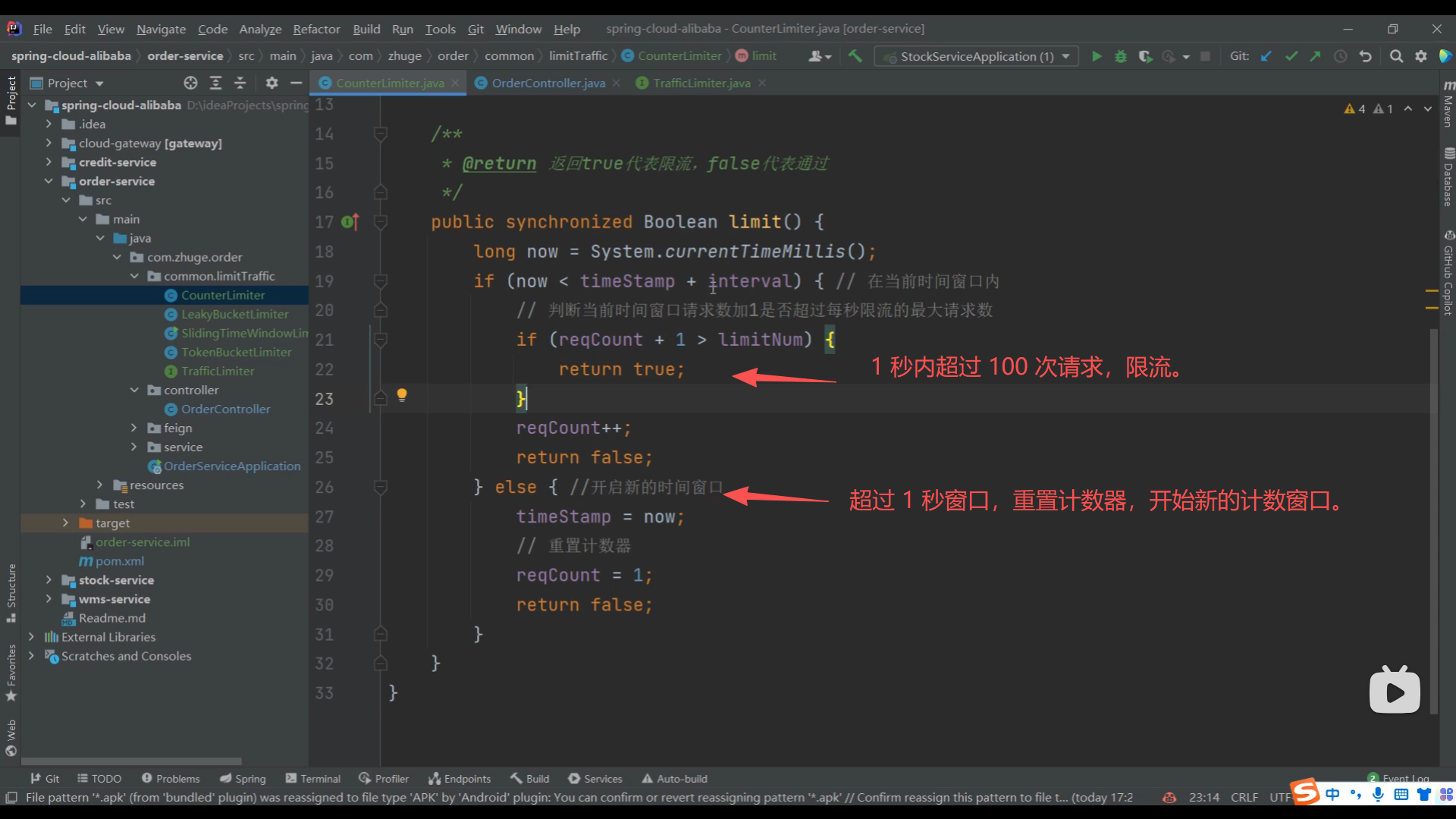Click the intention light bulb on line 23
This screenshot has width=1456, height=819.
click(x=402, y=394)
